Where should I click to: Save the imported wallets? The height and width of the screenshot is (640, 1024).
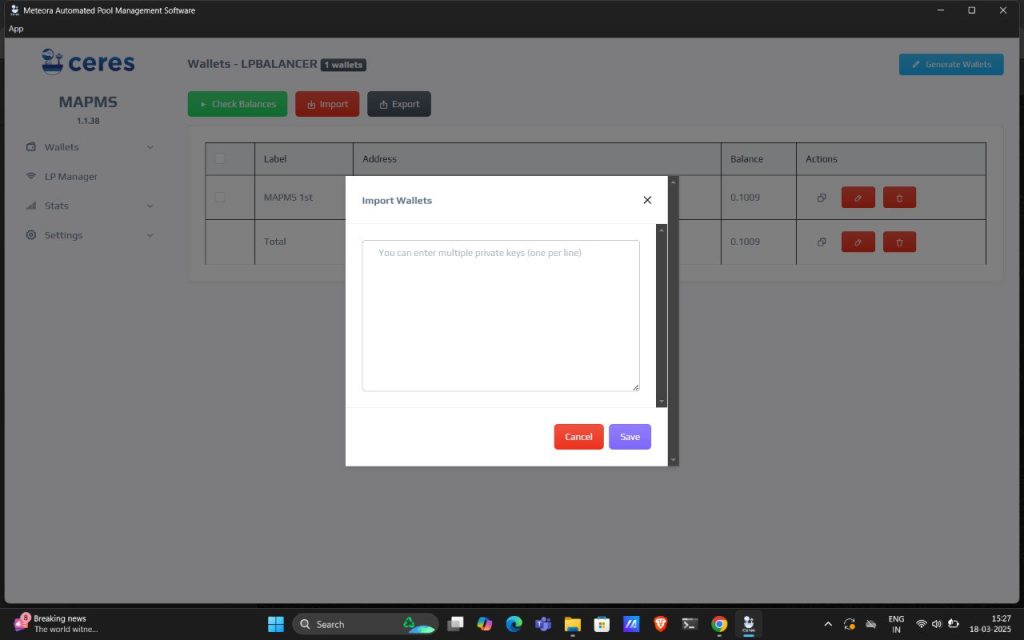630,437
